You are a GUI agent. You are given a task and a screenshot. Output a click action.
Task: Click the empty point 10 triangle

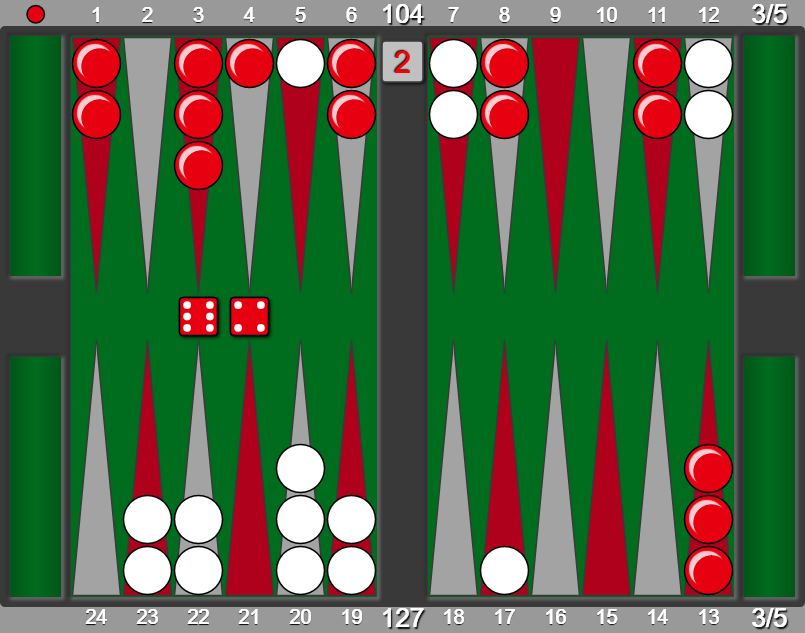coord(606,164)
